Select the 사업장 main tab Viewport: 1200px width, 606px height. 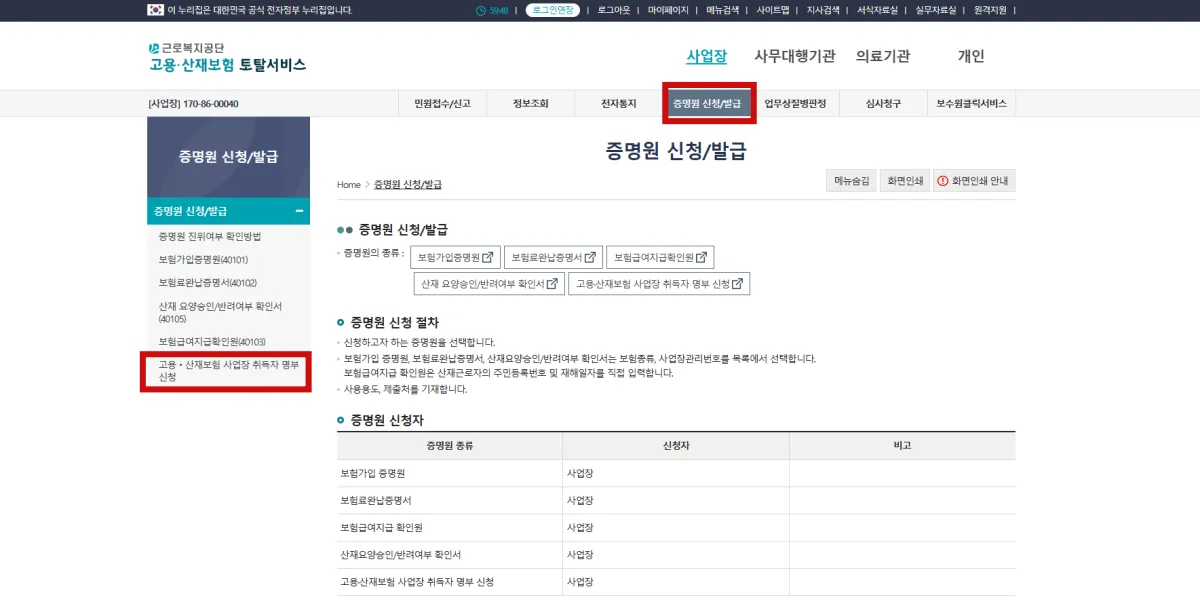[x=706, y=56]
